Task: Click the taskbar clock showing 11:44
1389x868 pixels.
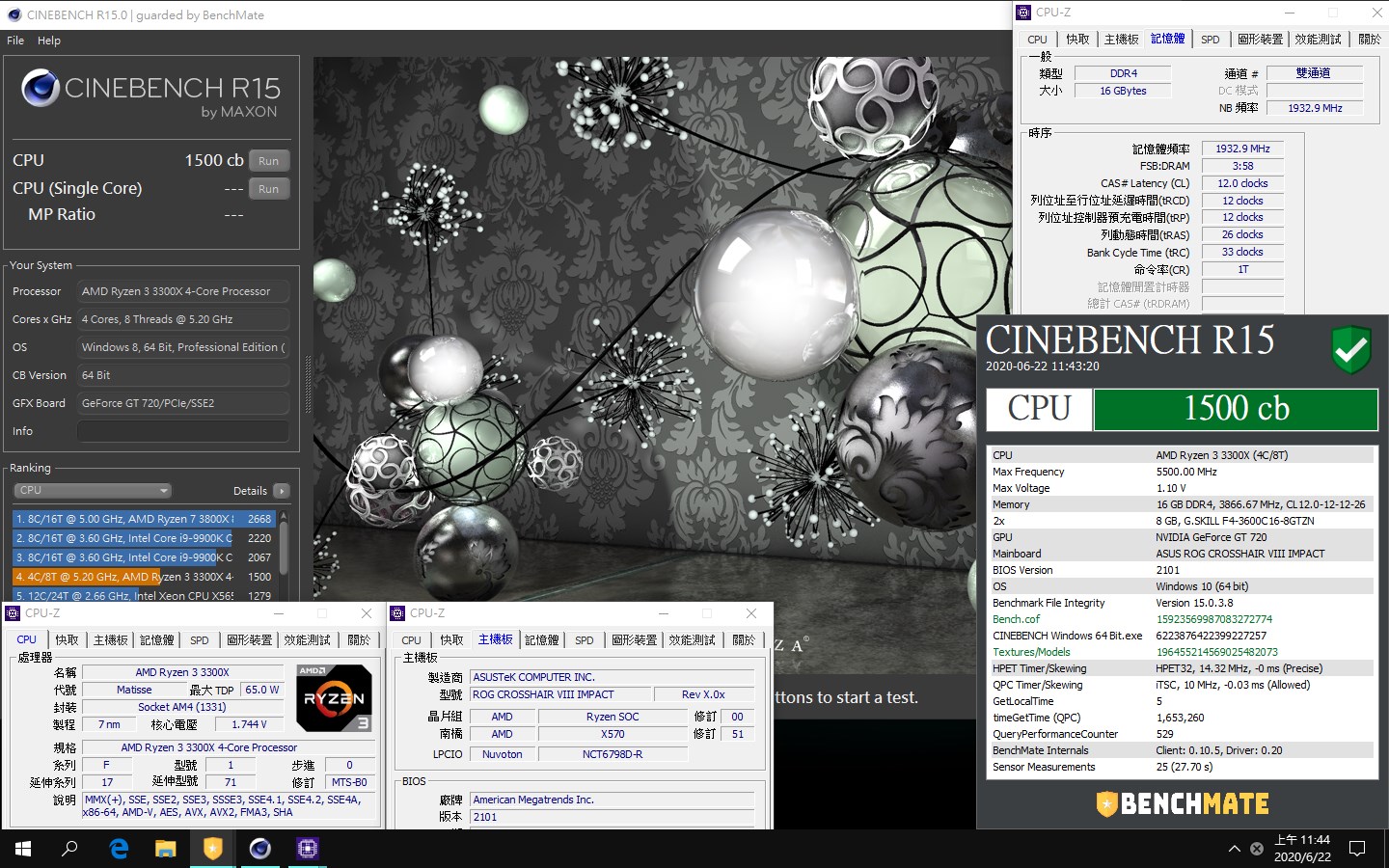Action: pos(1302,849)
